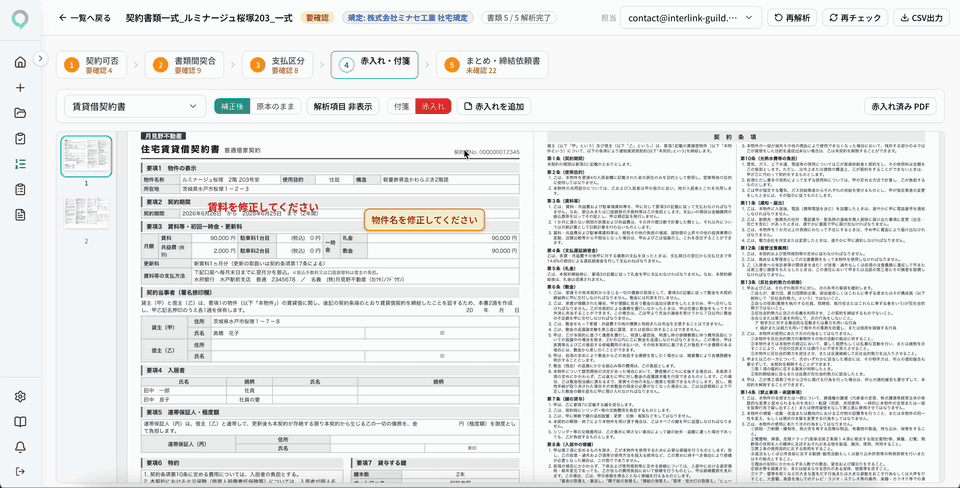Click the app logo at top left
Image resolution: width=960 pixels, height=488 pixels.
pos(20,19)
